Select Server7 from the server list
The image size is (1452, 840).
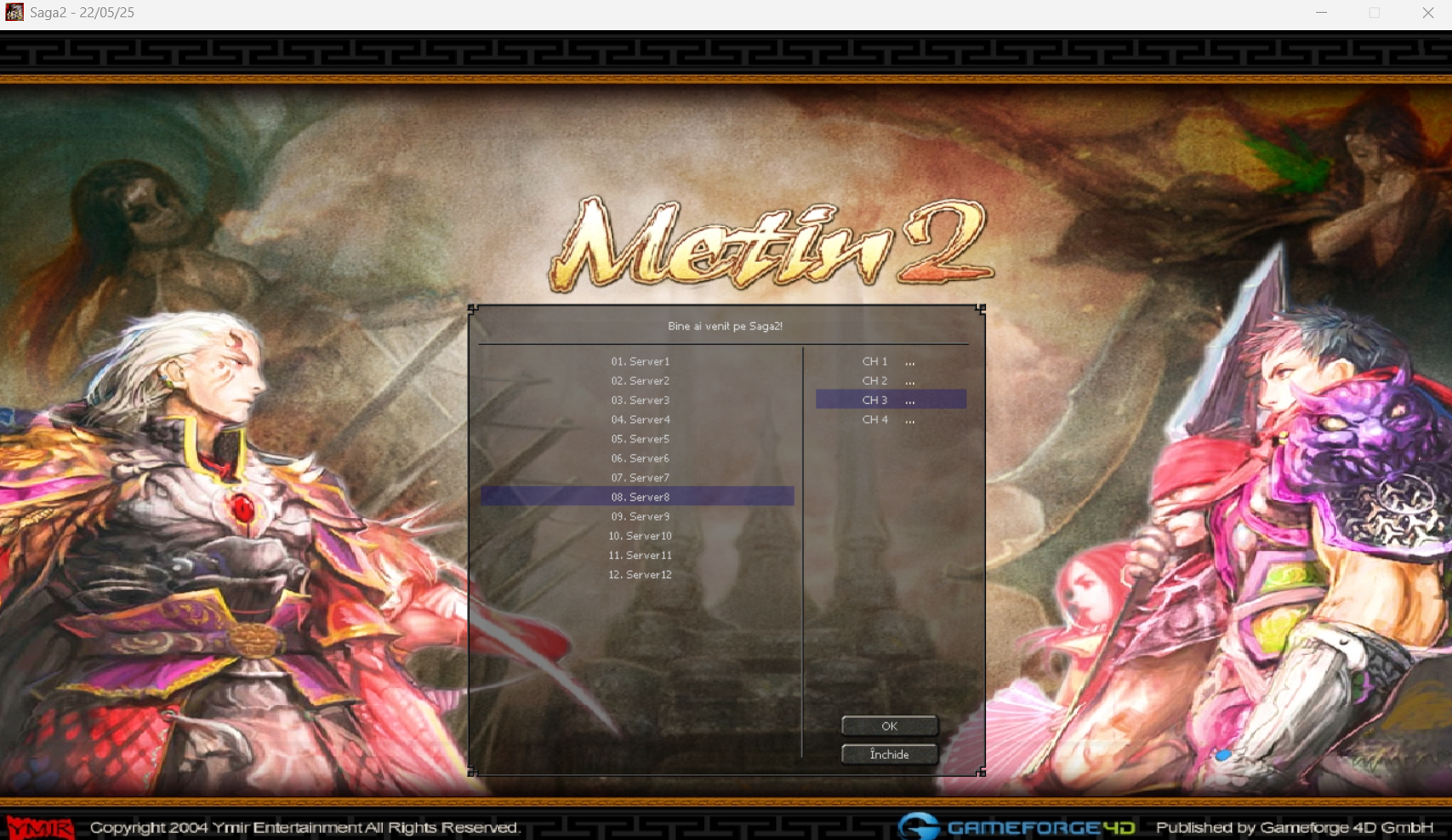click(x=639, y=478)
